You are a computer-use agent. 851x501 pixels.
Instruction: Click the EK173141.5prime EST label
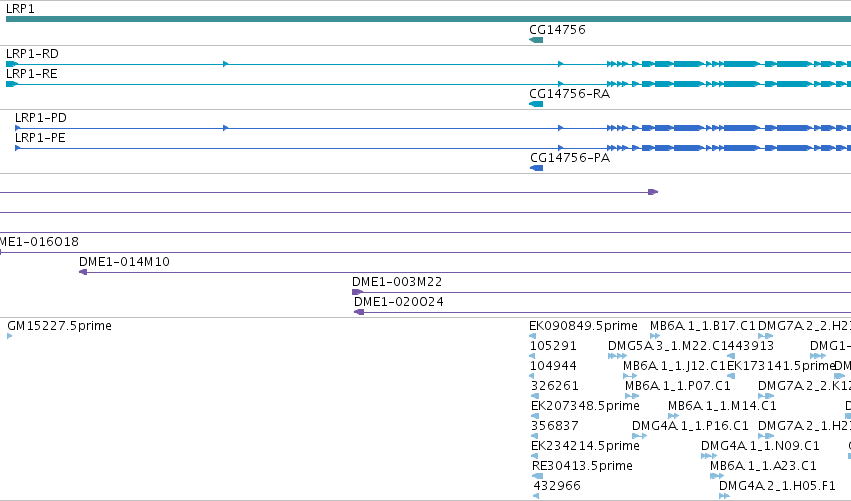click(780, 366)
